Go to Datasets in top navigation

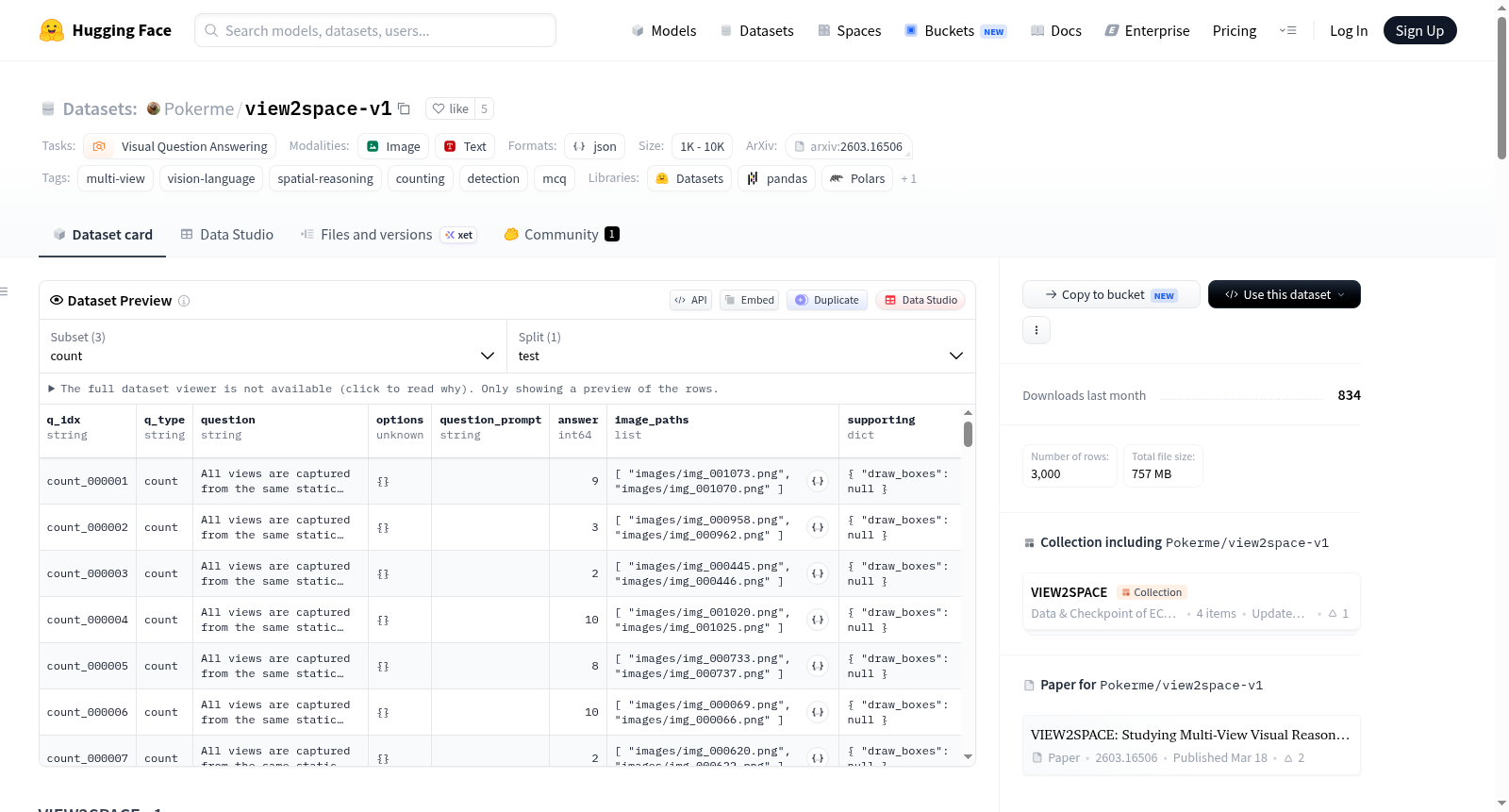pos(756,30)
